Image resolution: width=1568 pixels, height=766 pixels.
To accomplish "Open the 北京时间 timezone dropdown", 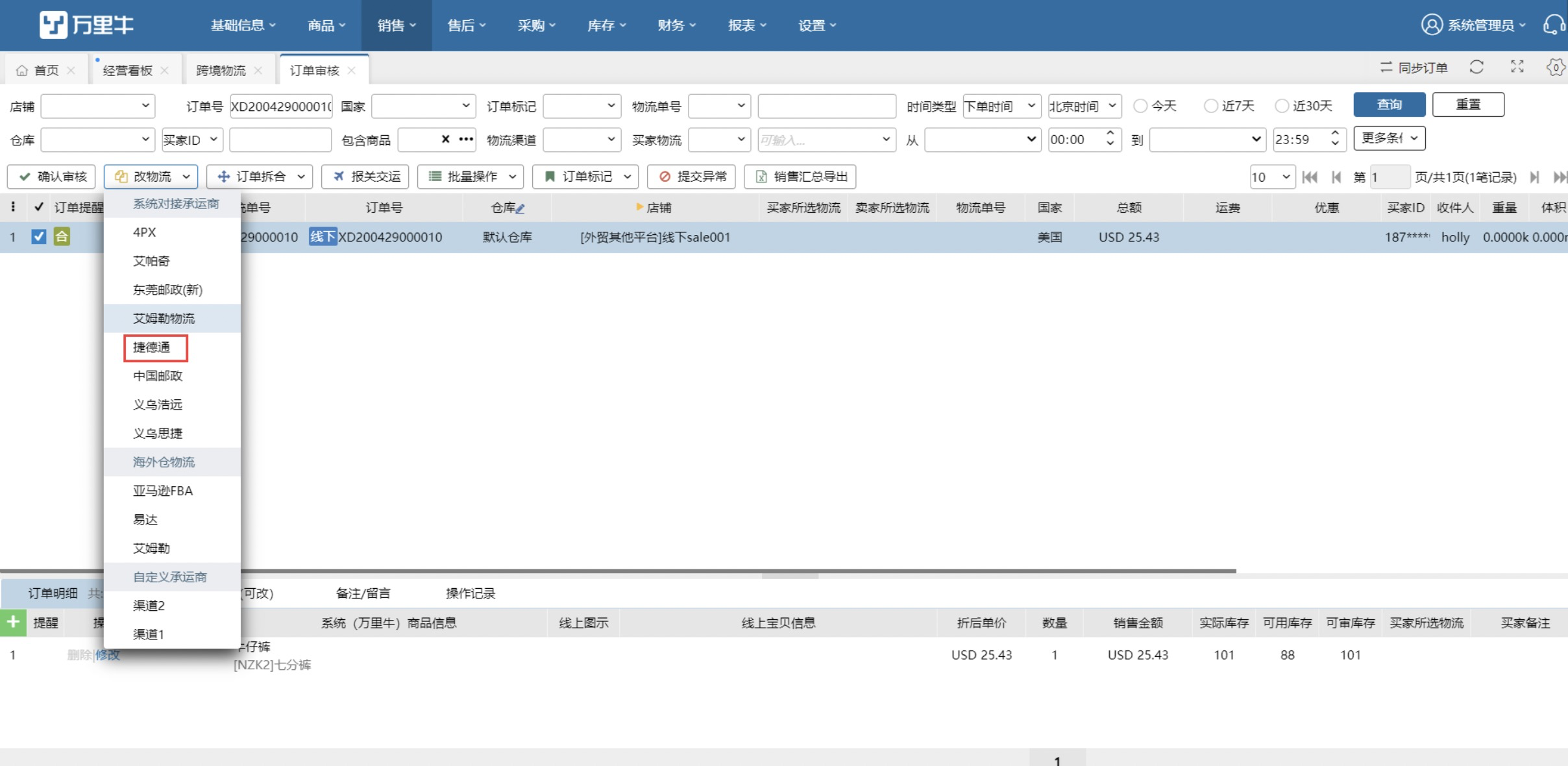I will tap(1084, 106).
